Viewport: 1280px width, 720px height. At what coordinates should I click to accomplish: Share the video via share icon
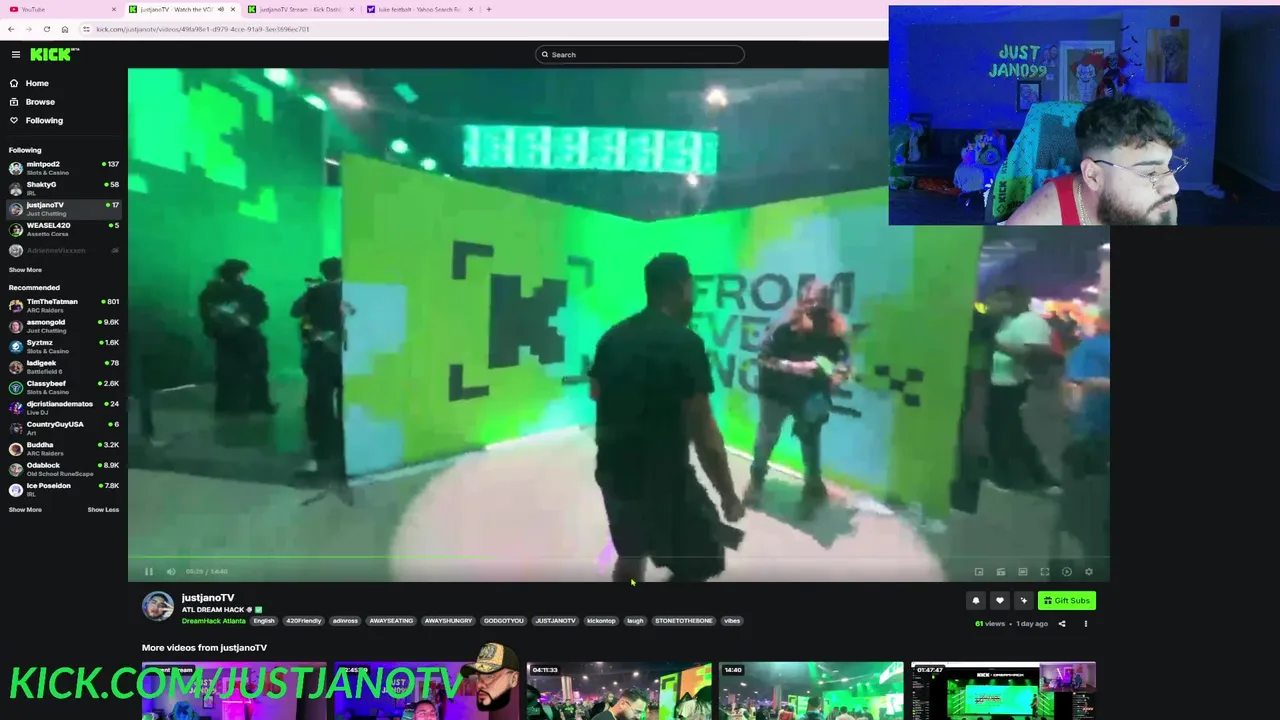[1062, 624]
